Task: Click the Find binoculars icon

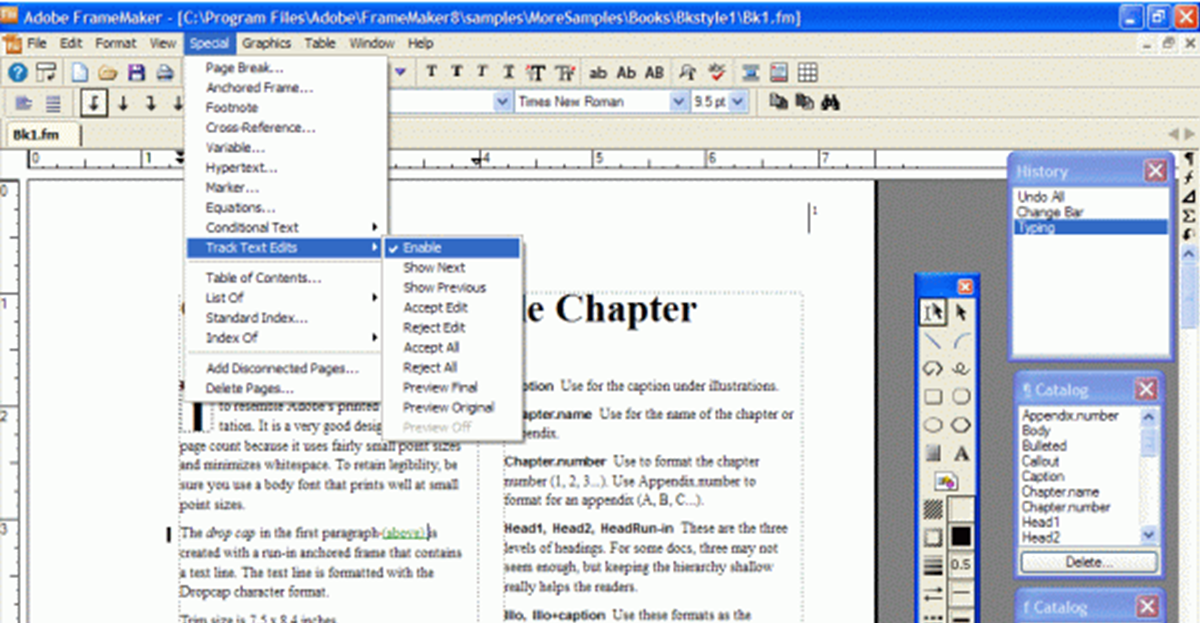Action: pyautogui.click(x=829, y=102)
